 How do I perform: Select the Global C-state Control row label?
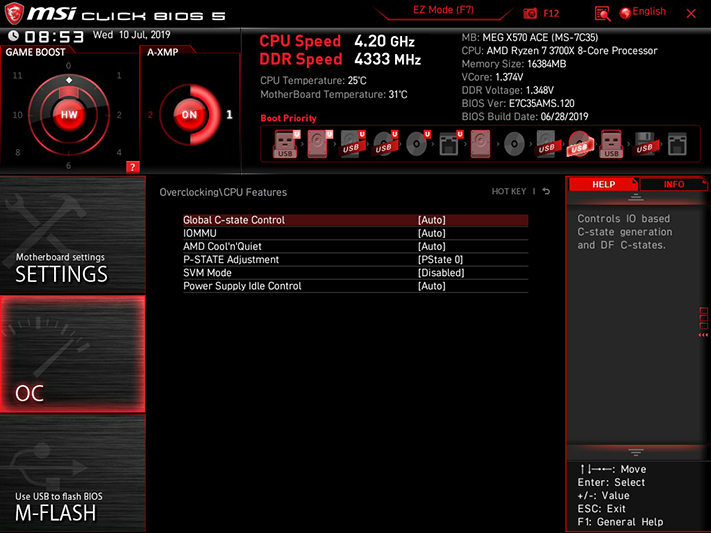click(234, 220)
